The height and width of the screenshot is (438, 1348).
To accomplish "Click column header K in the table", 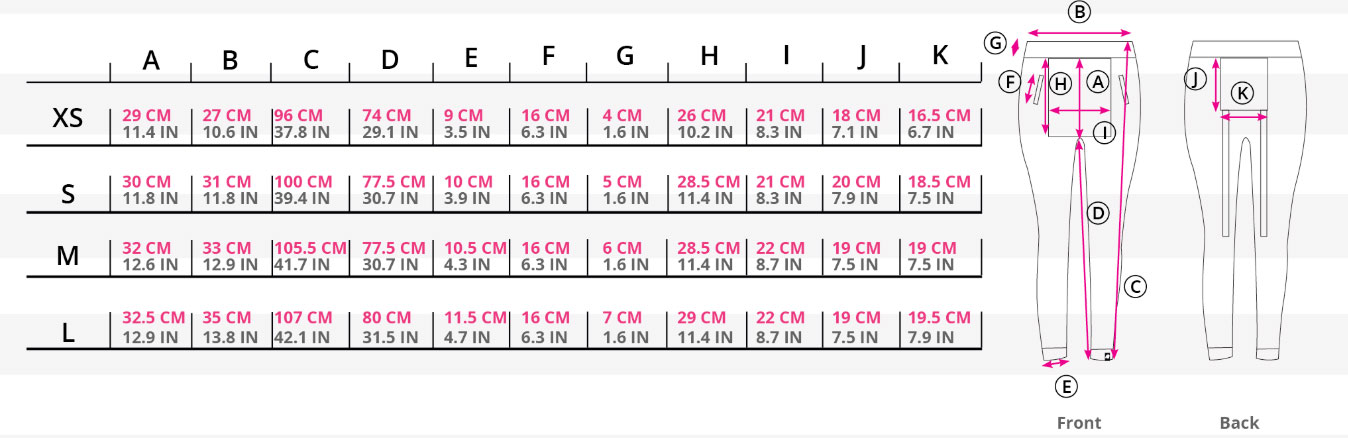I will pos(940,56).
